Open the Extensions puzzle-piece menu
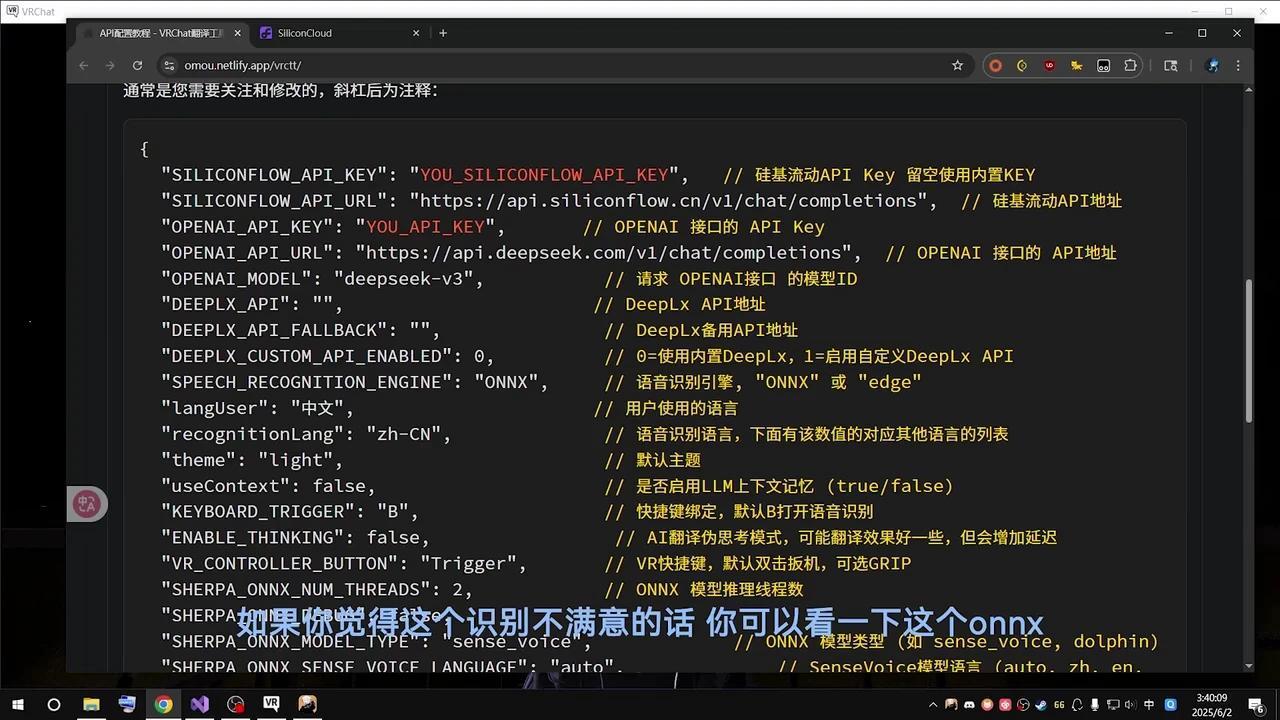Image resolution: width=1280 pixels, height=720 pixels. 1131,65
